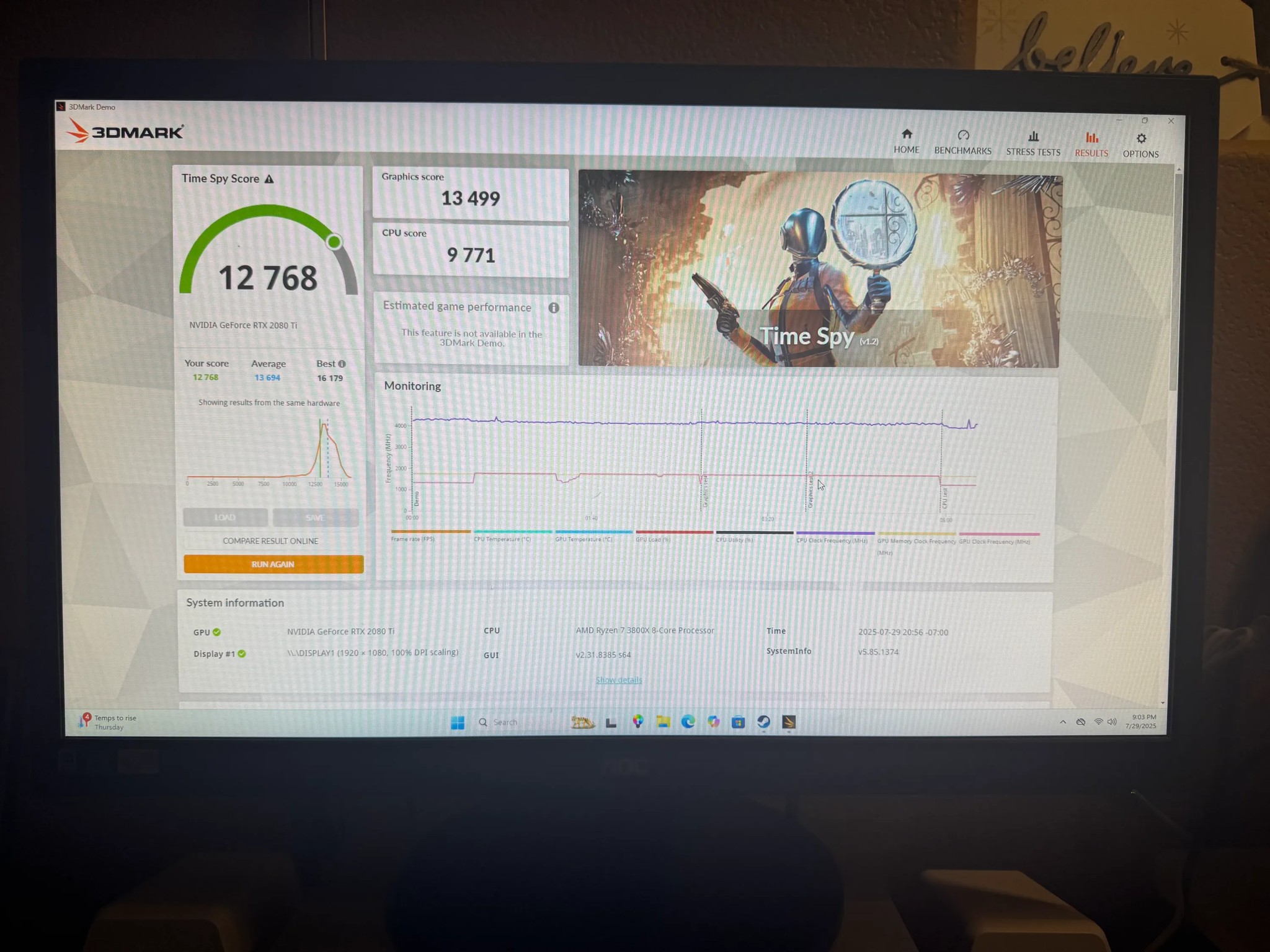Click the green check next to GPU
The image size is (1270, 952).
tap(216, 632)
